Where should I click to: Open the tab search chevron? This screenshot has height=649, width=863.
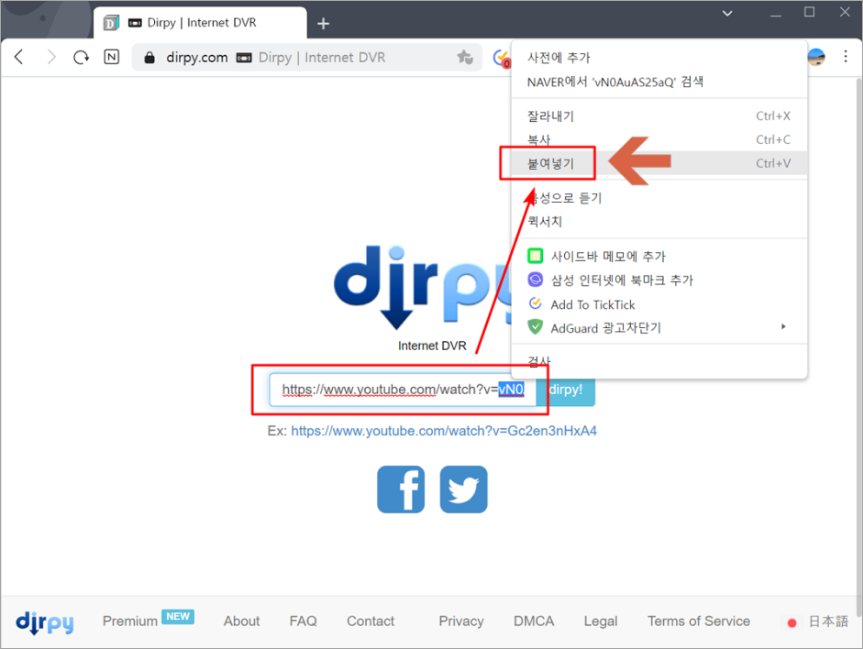[727, 13]
